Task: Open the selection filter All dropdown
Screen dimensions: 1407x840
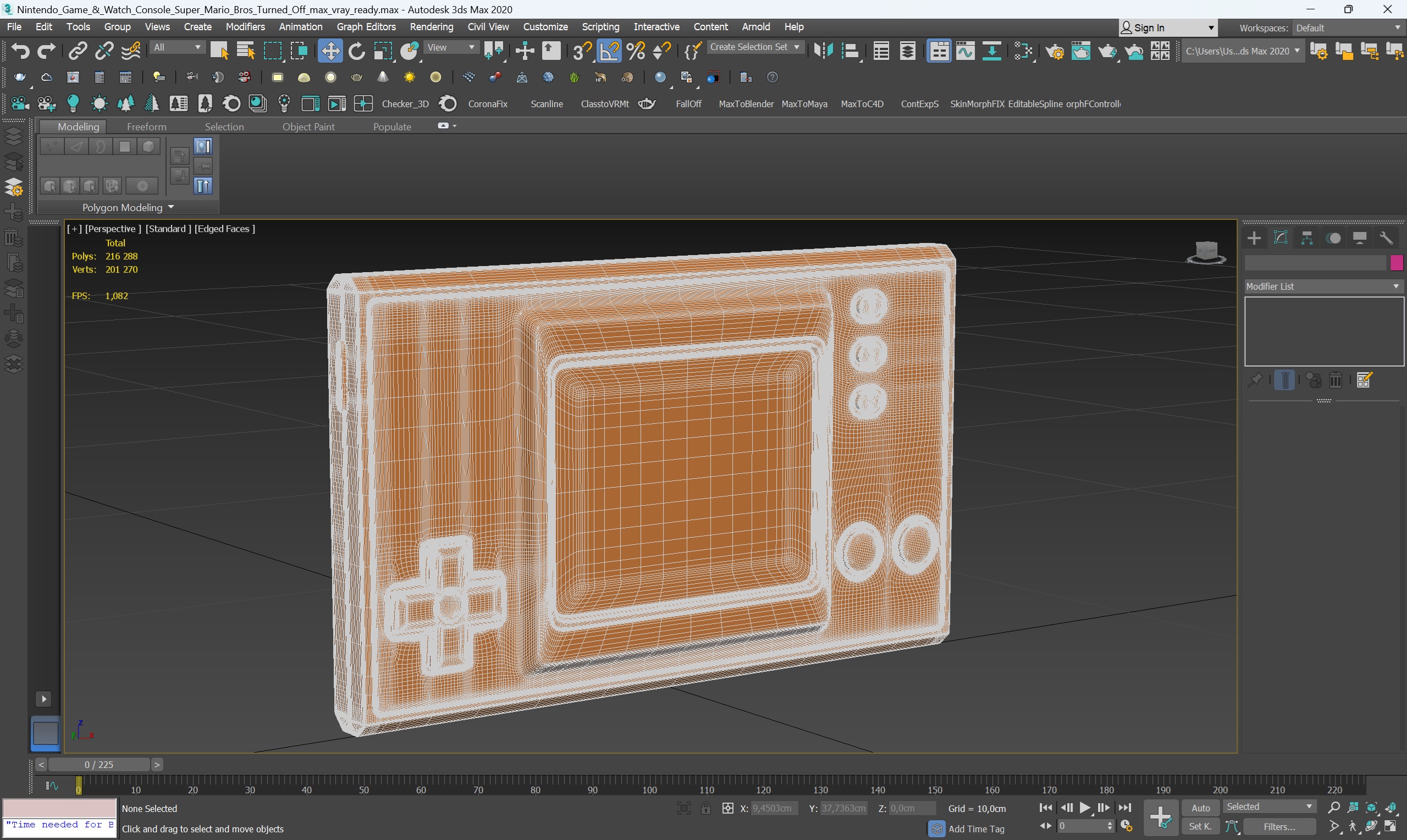Action: pos(177,47)
